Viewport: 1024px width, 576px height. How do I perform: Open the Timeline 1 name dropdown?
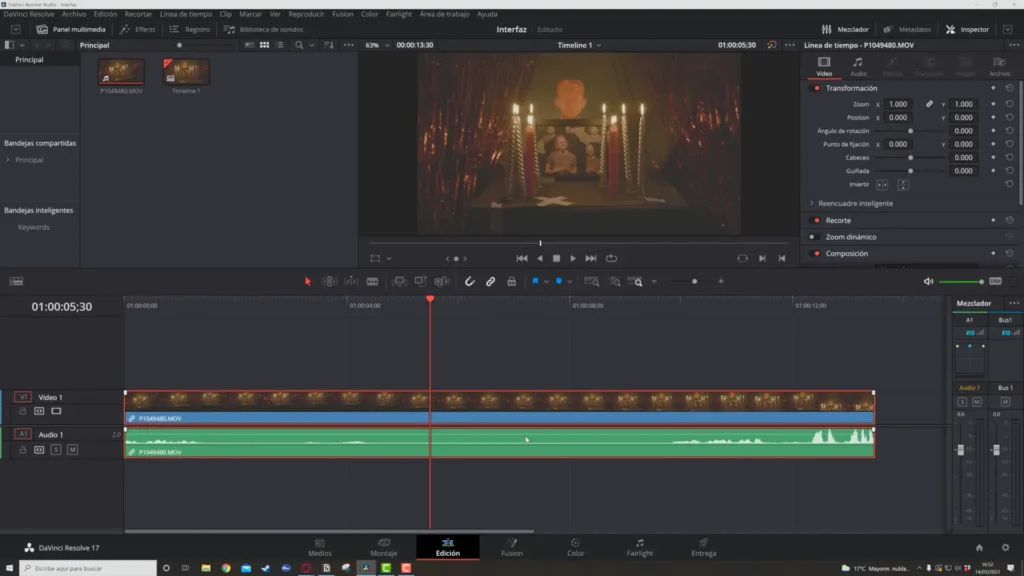579,45
